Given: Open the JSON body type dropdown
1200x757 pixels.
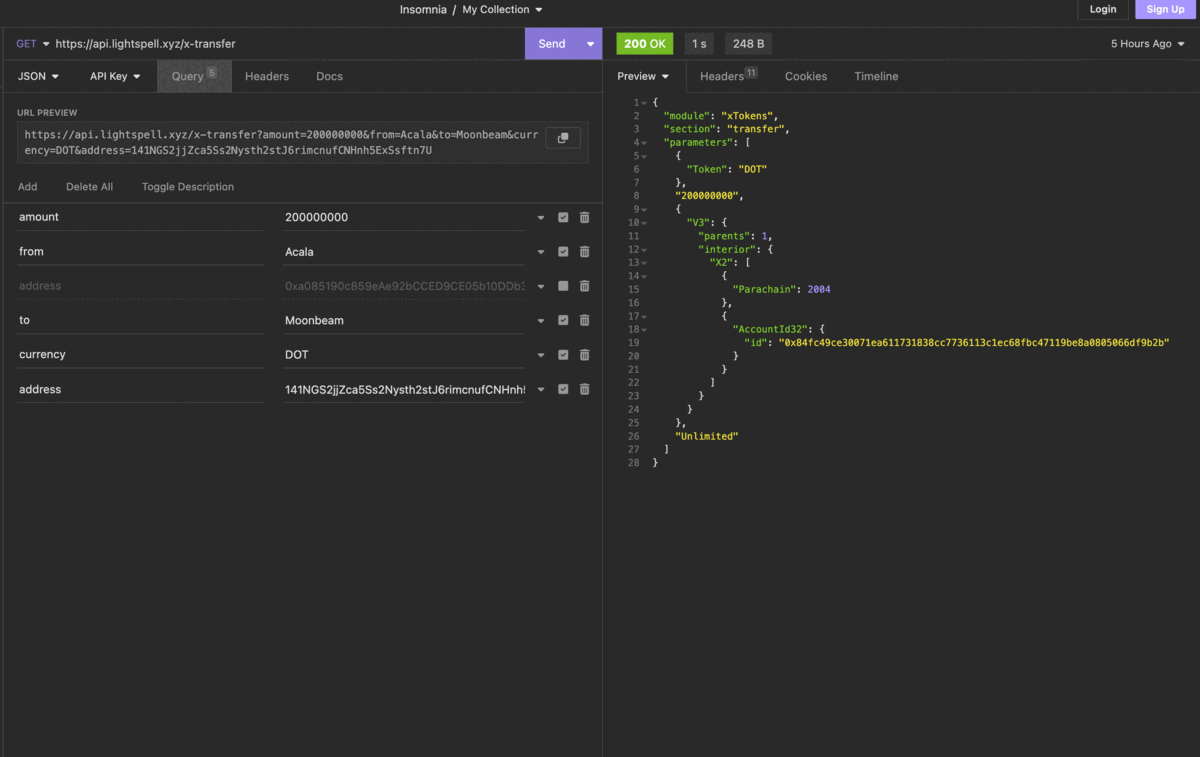Looking at the screenshot, I should tap(38, 76).
